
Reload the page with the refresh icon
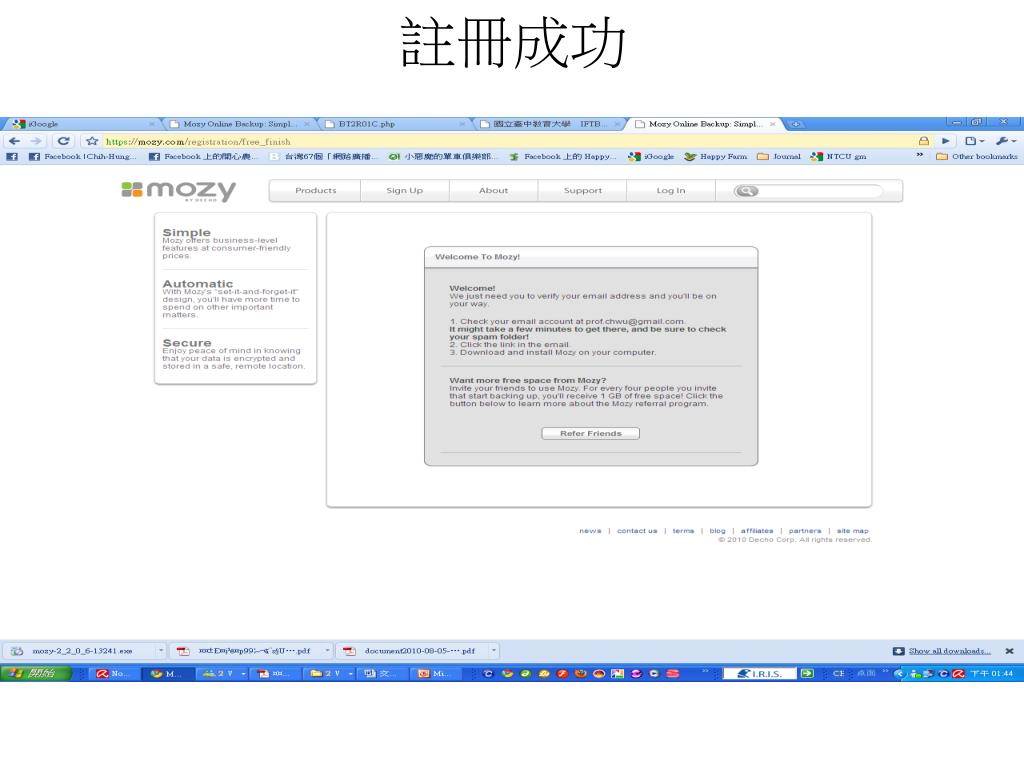click(x=63, y=141)
